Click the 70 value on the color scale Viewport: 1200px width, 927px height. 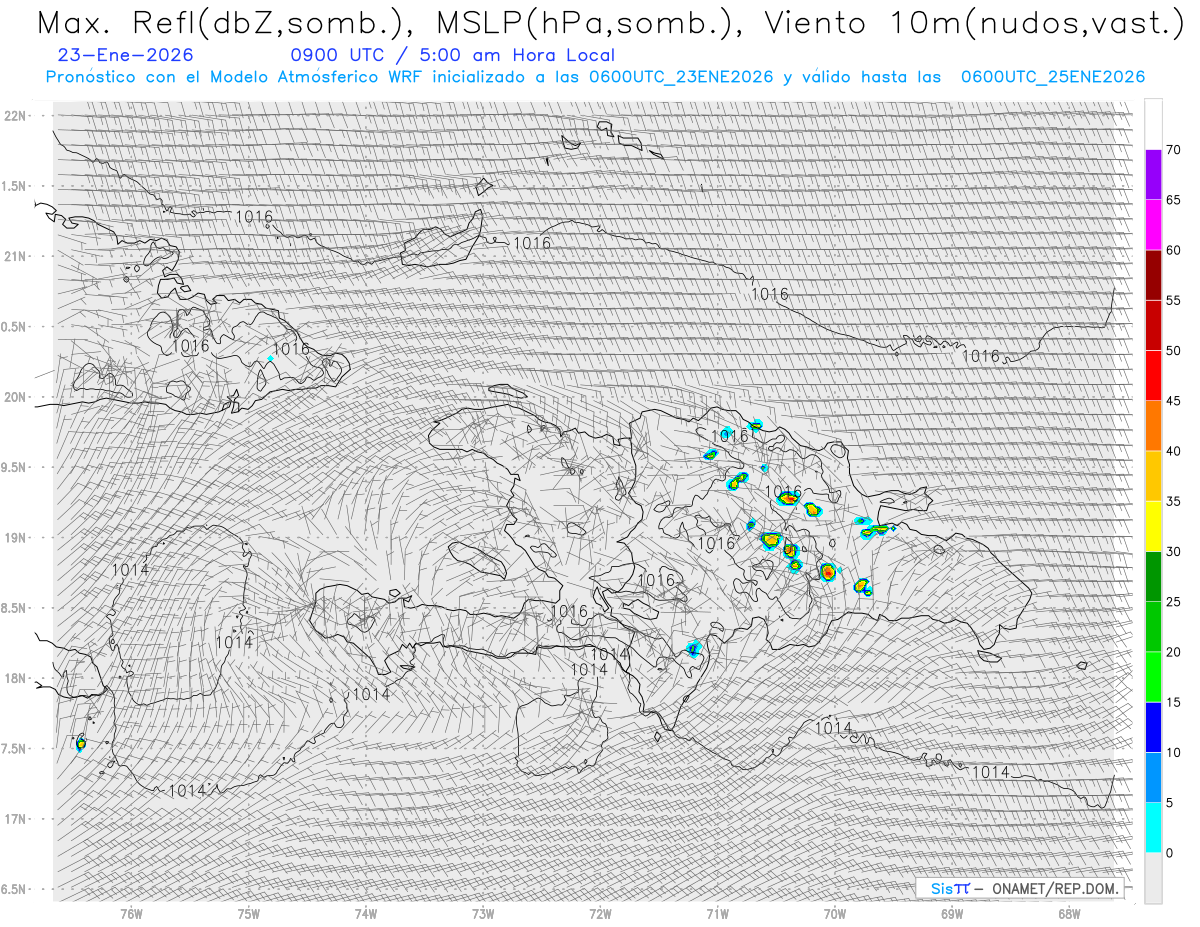tap(1173, 150)
